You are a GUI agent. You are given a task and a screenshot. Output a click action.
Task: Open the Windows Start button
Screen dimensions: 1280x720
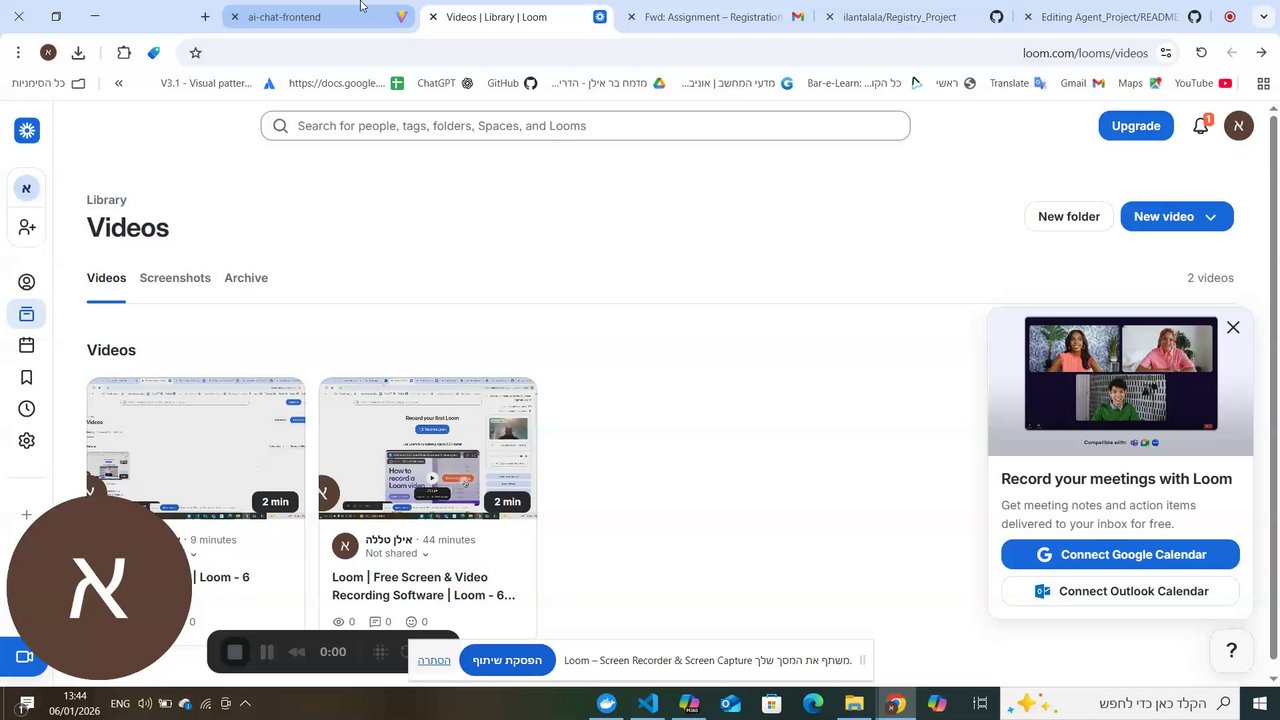click(x=1261, y=704)
